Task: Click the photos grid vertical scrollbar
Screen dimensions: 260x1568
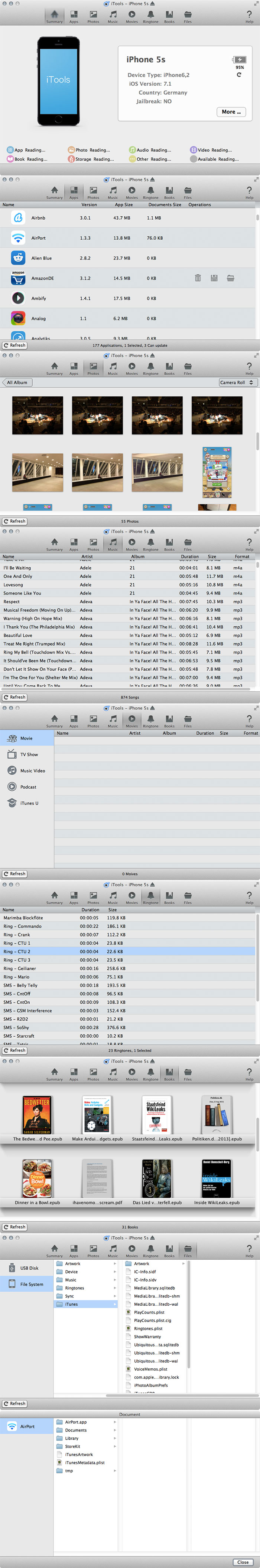Action: click(x=257, y=441)
